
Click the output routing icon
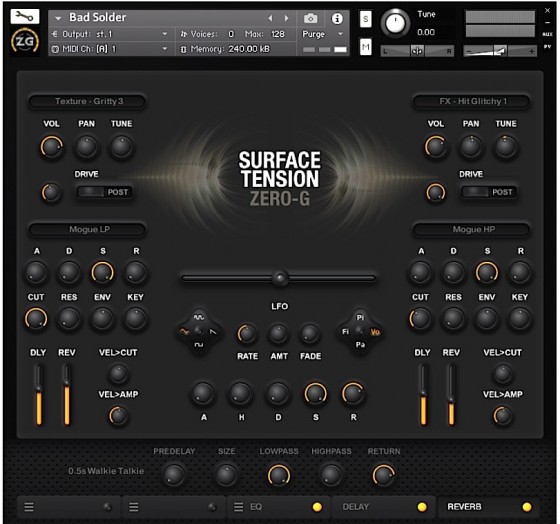tap(55, 34)
